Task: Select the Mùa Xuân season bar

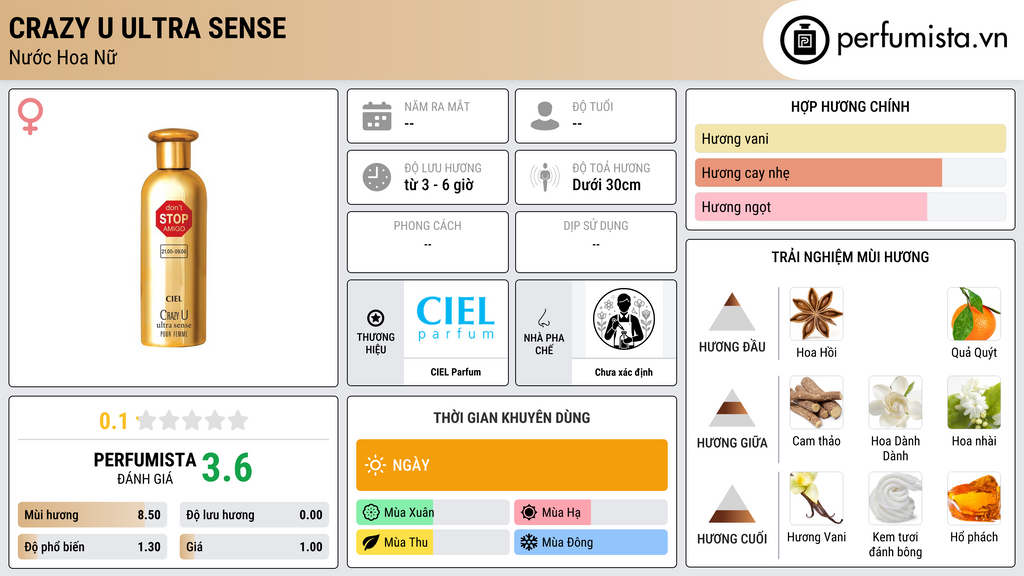Action: pyautogui.click(x=433, y=512)
